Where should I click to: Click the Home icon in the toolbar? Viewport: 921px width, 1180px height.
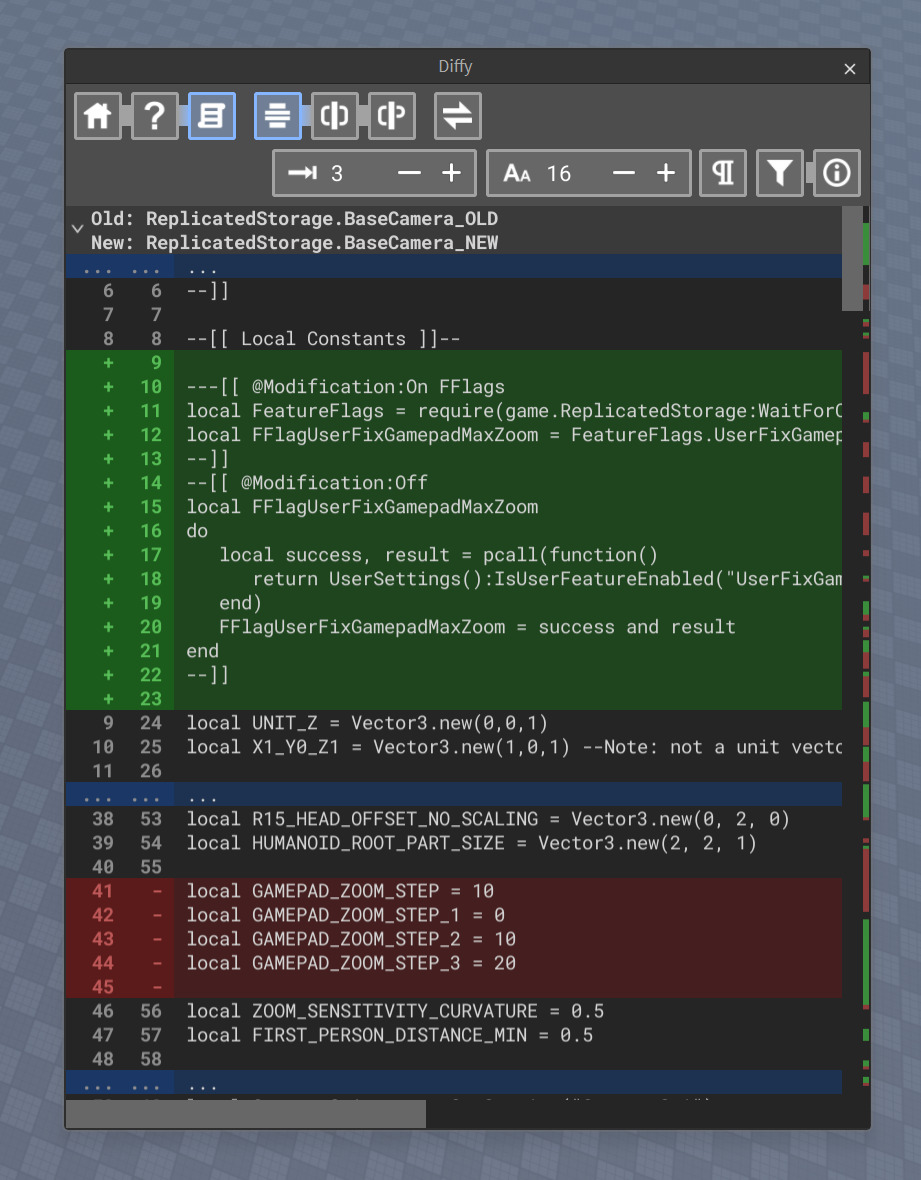98,115
